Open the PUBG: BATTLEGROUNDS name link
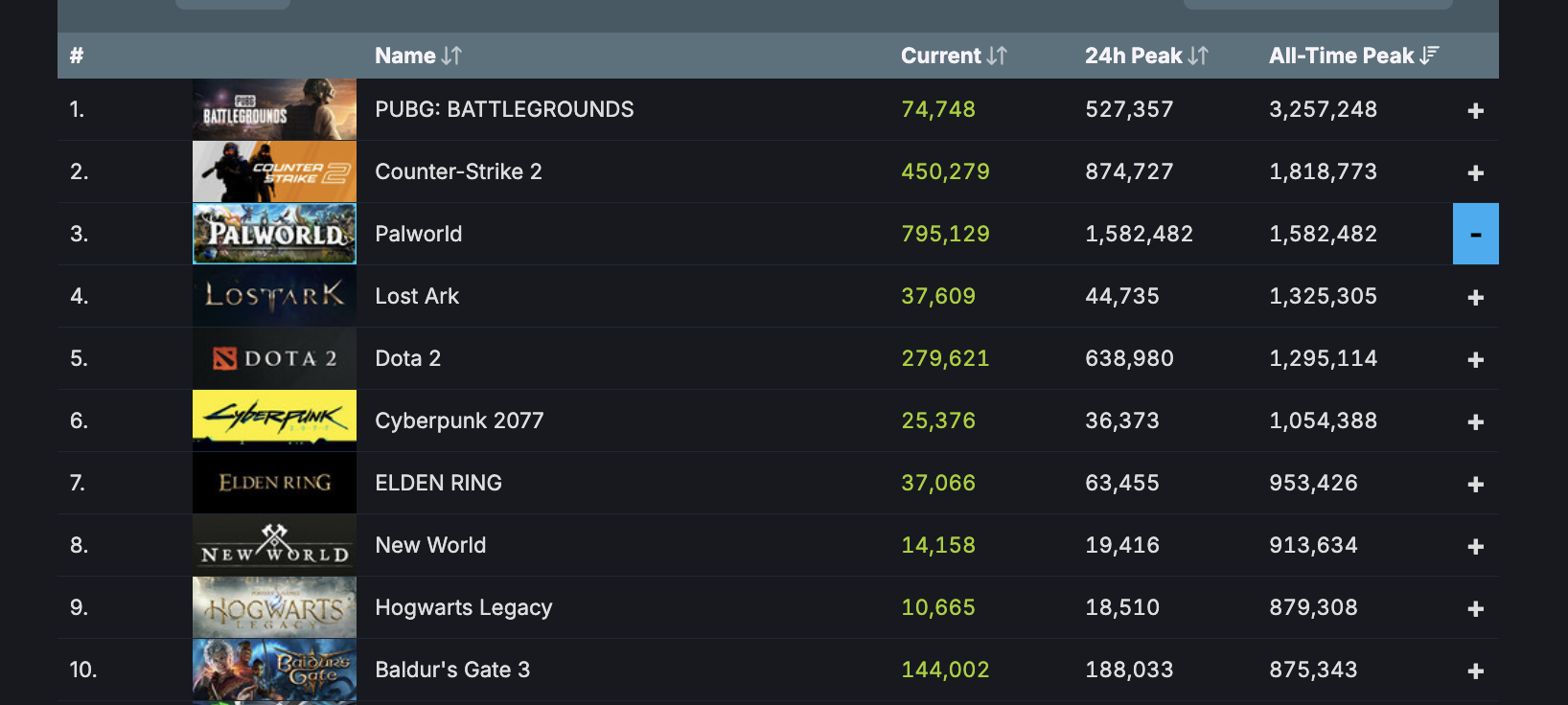 504,109
